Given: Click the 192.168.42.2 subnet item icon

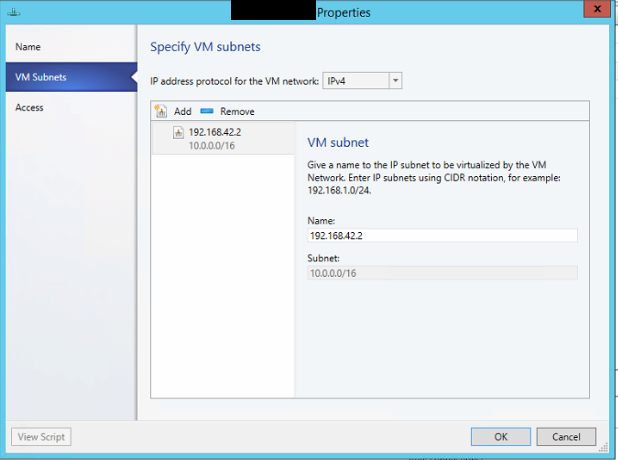Looking at the screenshot, I should pos(178,132).
